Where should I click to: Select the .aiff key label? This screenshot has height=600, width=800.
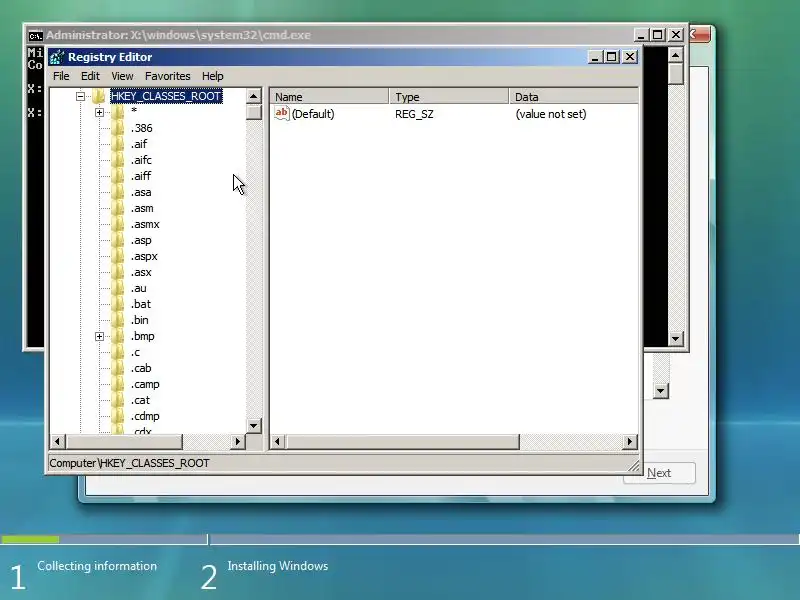141,176
